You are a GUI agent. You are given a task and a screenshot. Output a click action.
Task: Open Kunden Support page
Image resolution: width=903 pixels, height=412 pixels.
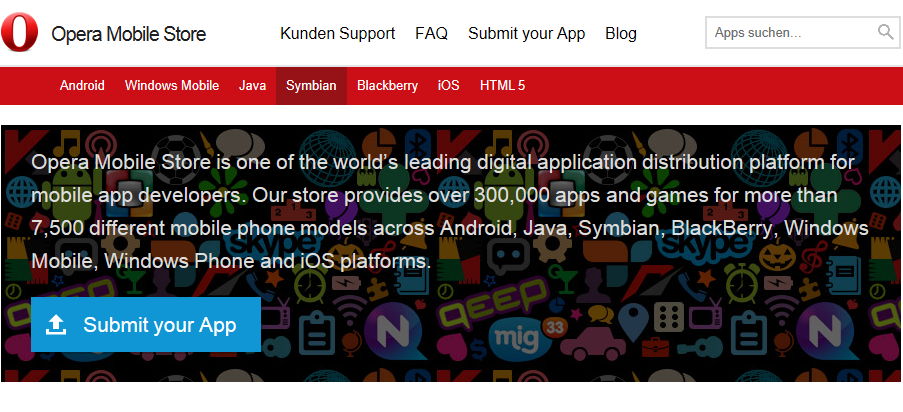(337, 33)
